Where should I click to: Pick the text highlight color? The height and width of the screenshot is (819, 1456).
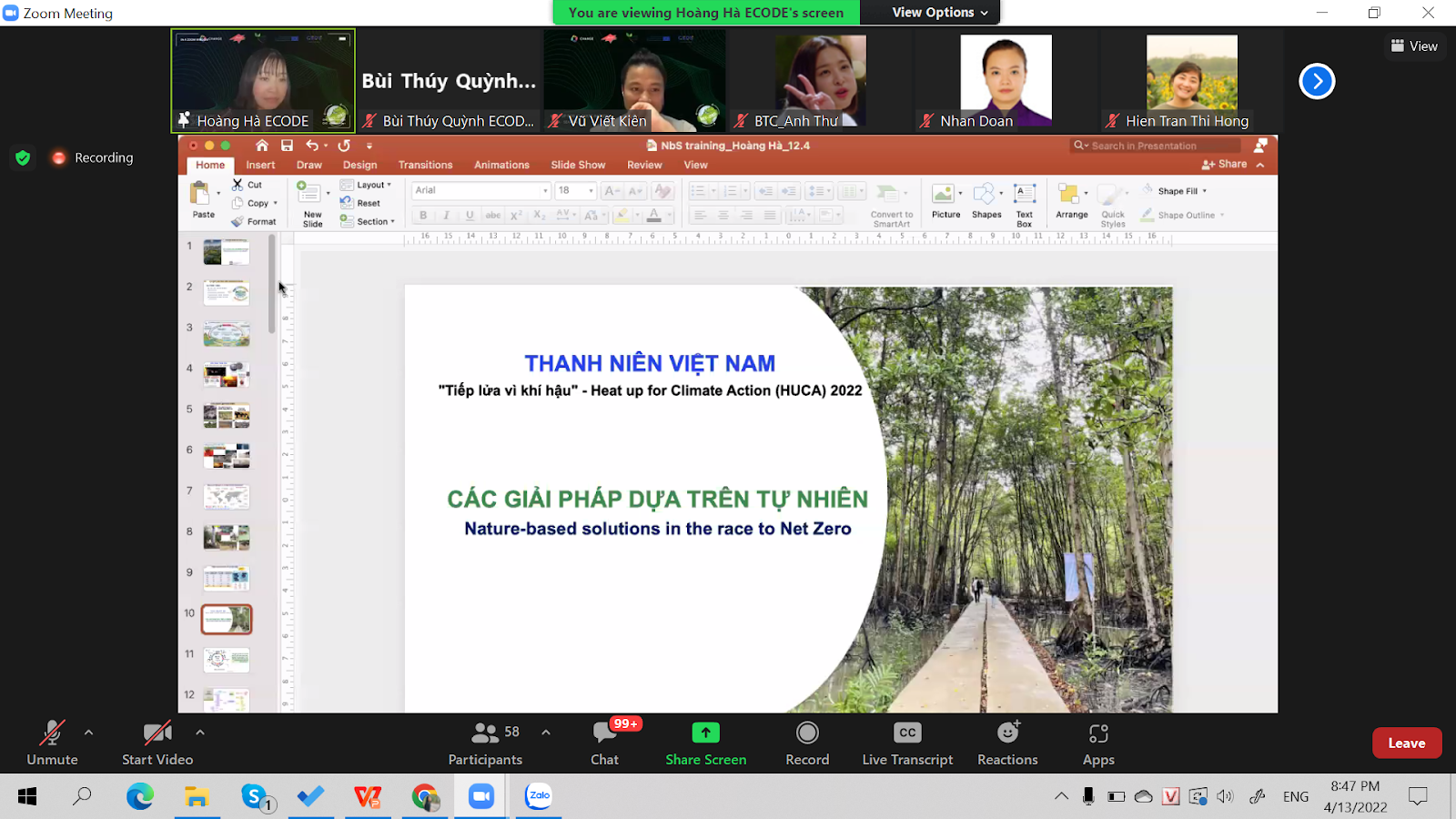[x=622, y=216]
